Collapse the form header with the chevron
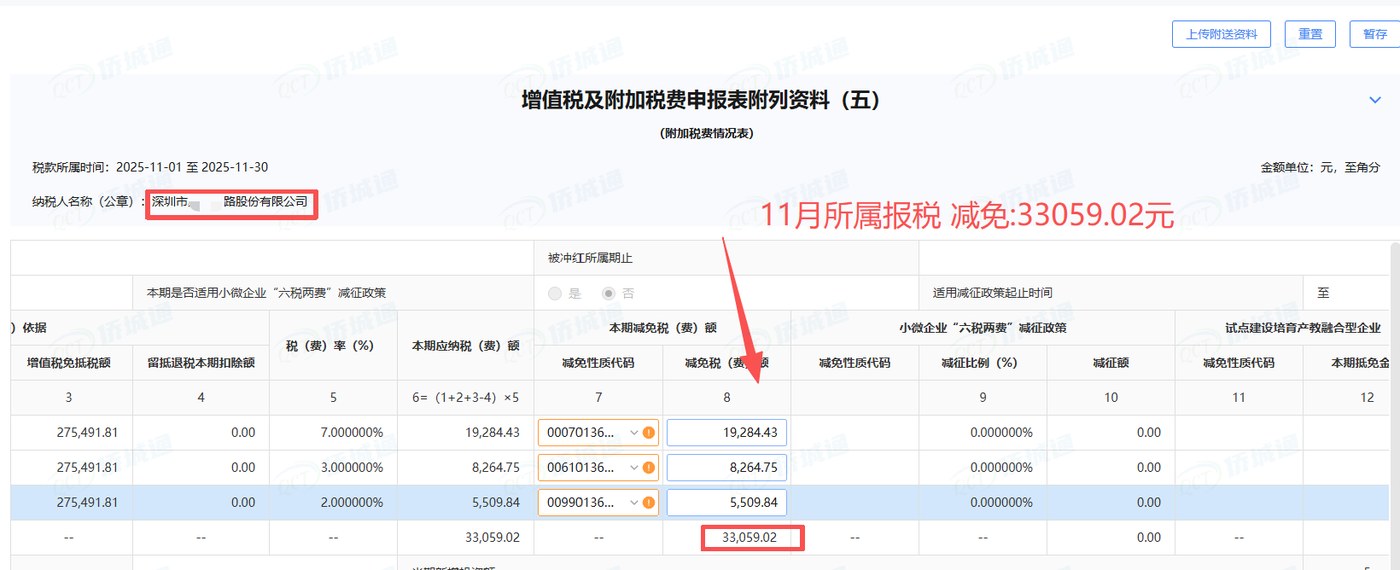This screenshot has width=1400, height=570. (x=1374, y=100)
